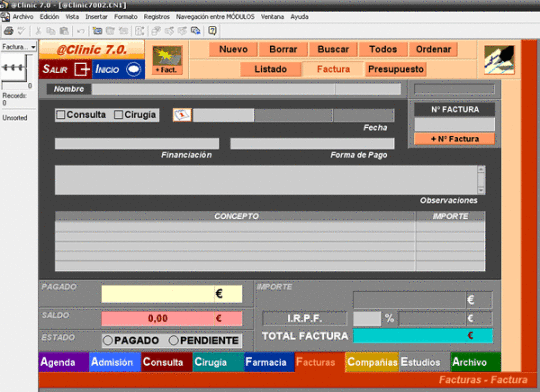This screenshot has height=392, width=540.
Task: Go to the Estudios module tab
Action: [x=424, y=362]
